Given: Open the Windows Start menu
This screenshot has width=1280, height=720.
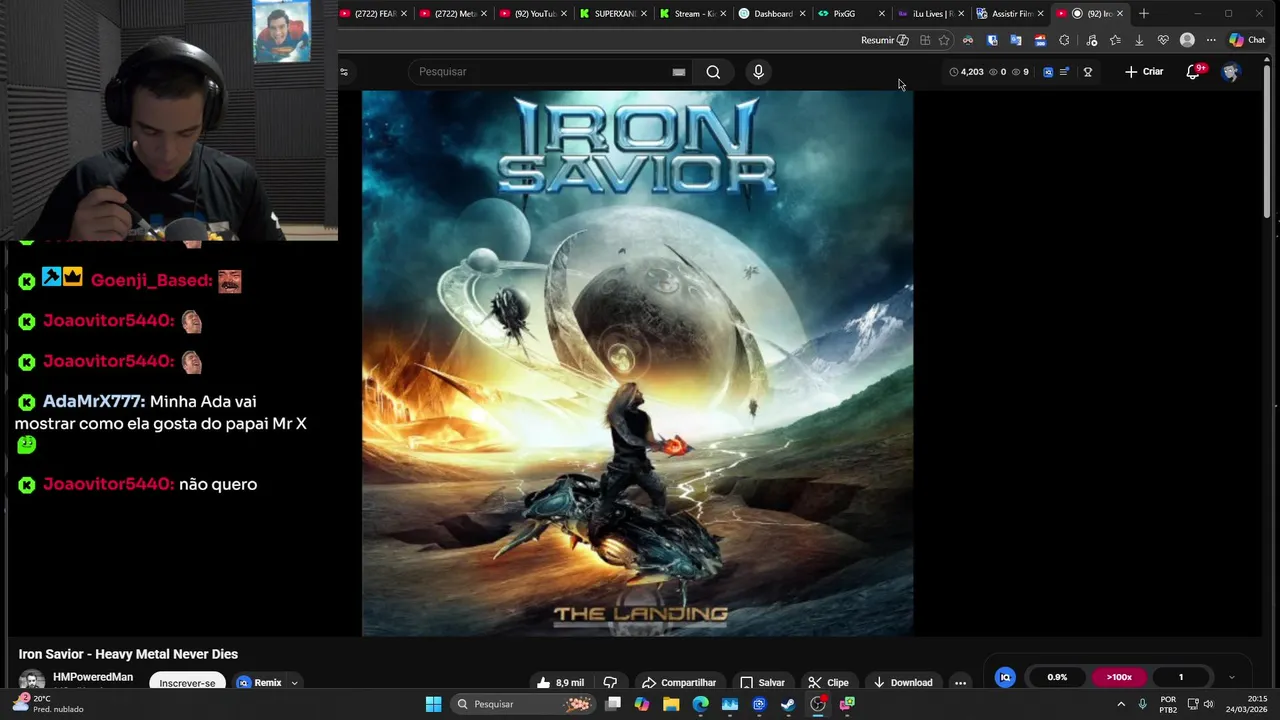Looking at the screenshot, I should (x=433, y=704).
